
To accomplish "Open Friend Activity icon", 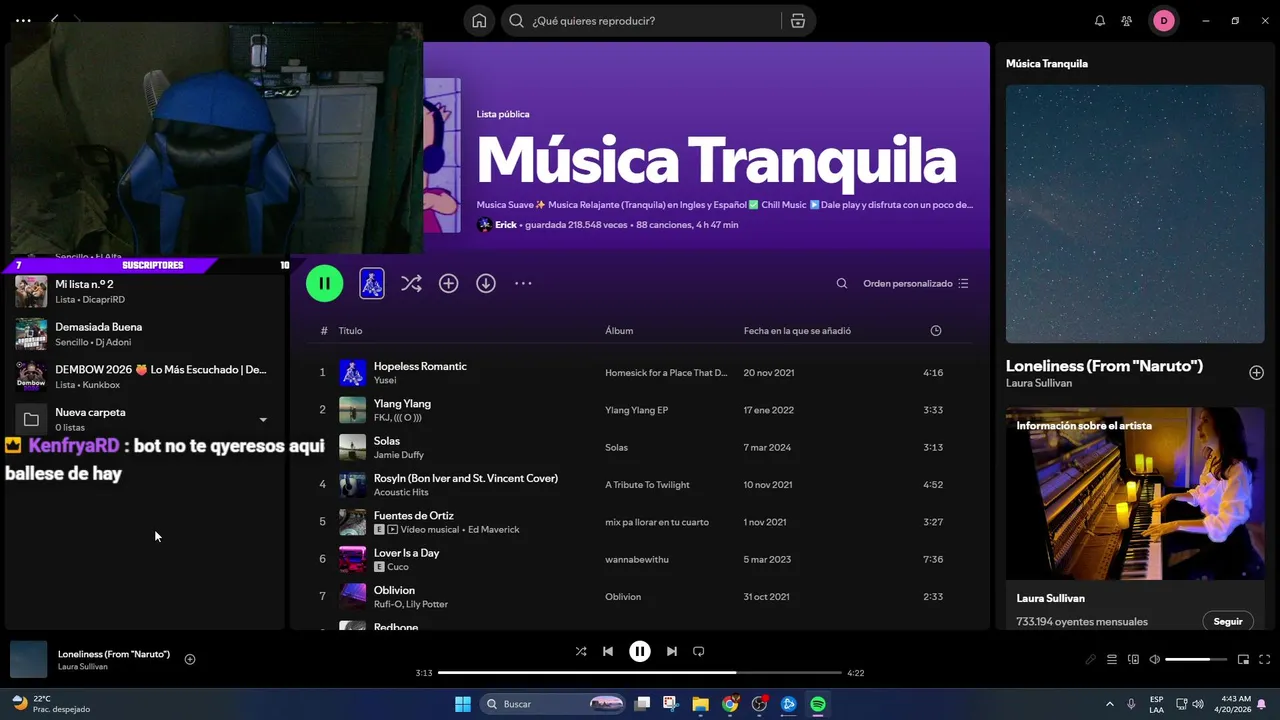I will tap(1127, 21).
